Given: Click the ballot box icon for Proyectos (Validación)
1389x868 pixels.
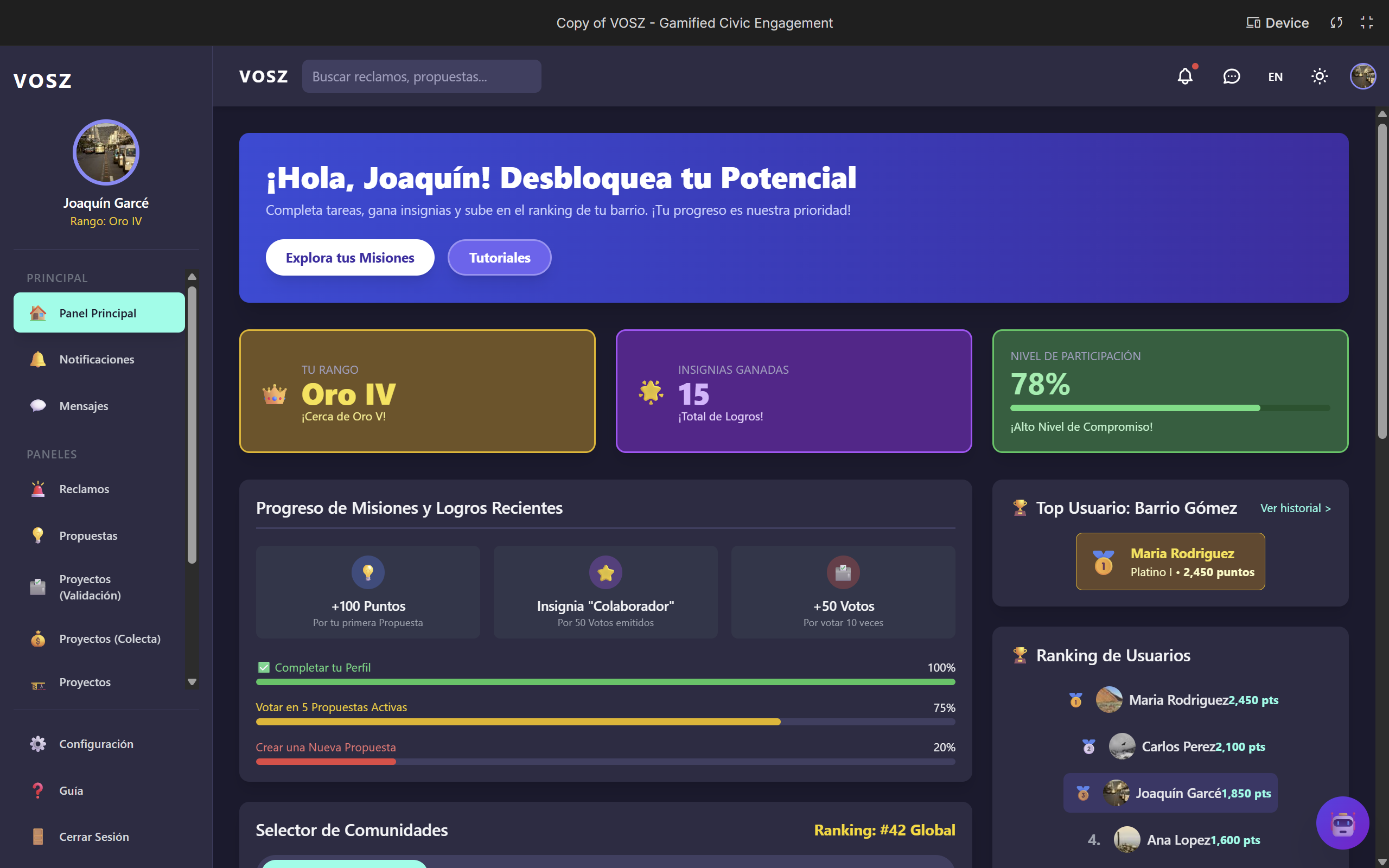Looking at the screenshot, I should [38, 586].
